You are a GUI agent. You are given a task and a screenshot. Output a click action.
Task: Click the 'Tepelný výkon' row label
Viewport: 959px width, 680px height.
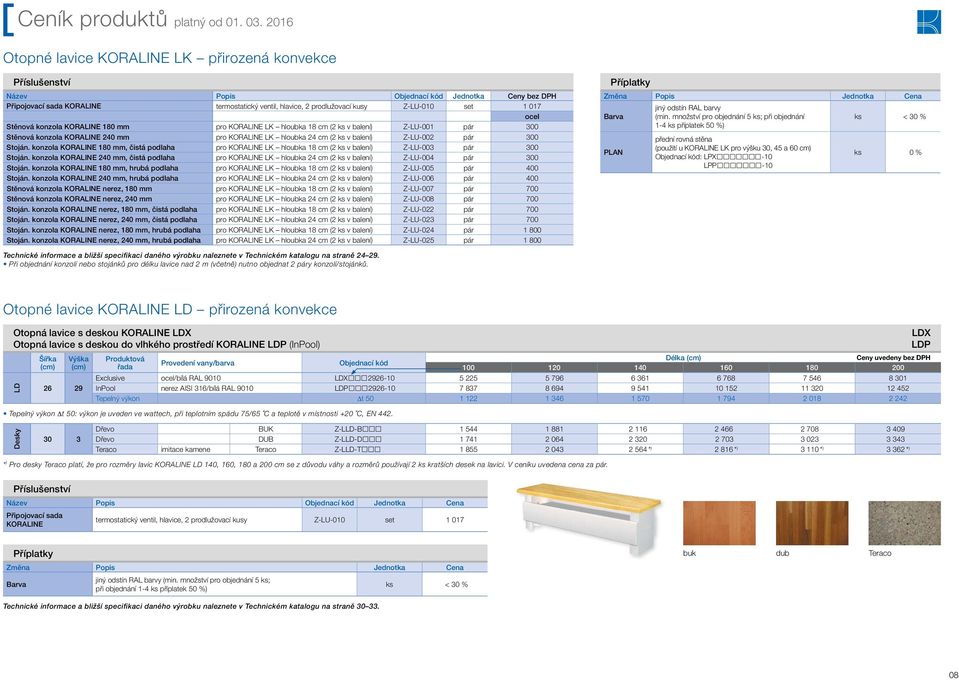(x=117, y=399)
